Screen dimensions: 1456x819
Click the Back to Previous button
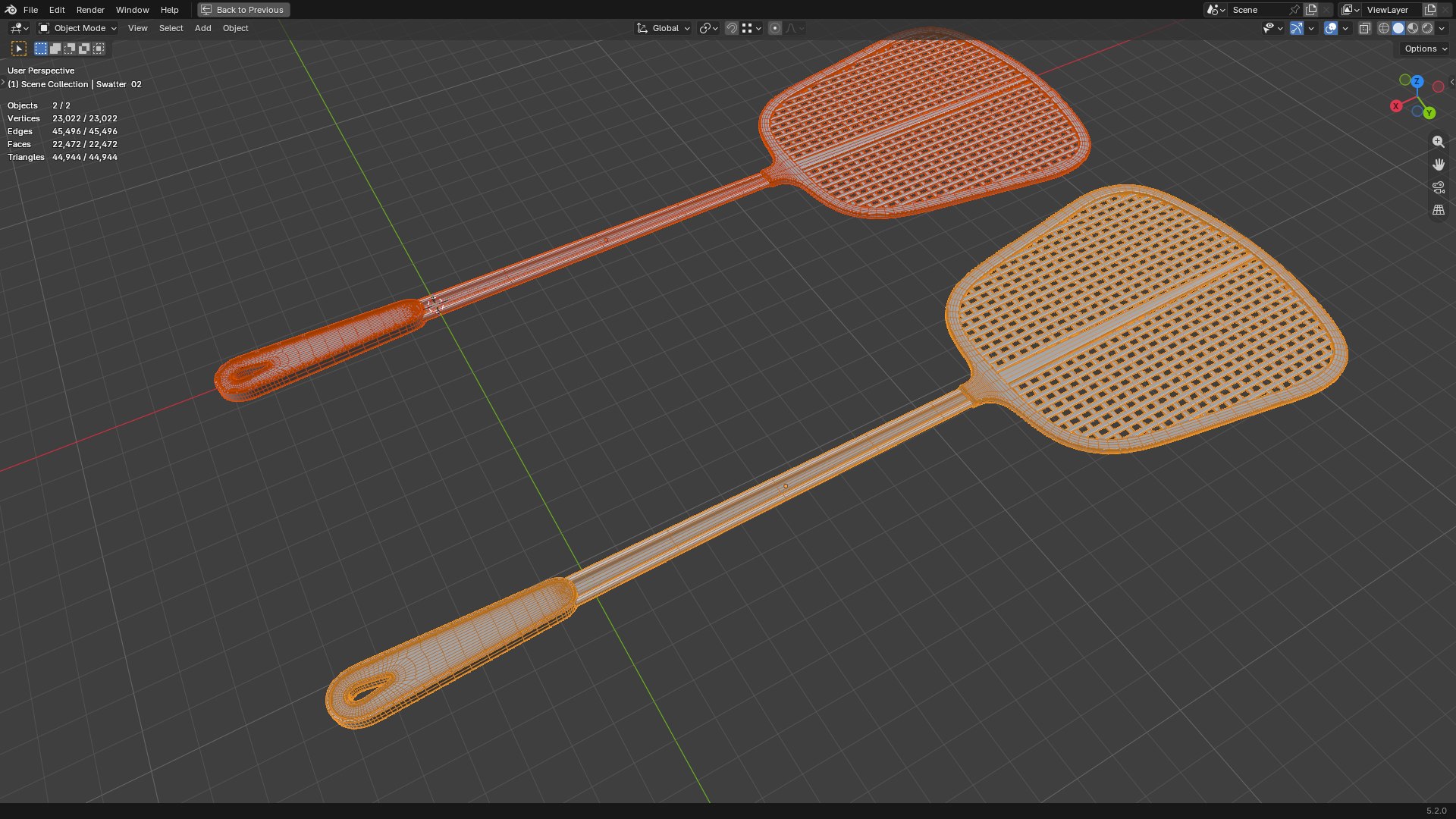(243, 10)
